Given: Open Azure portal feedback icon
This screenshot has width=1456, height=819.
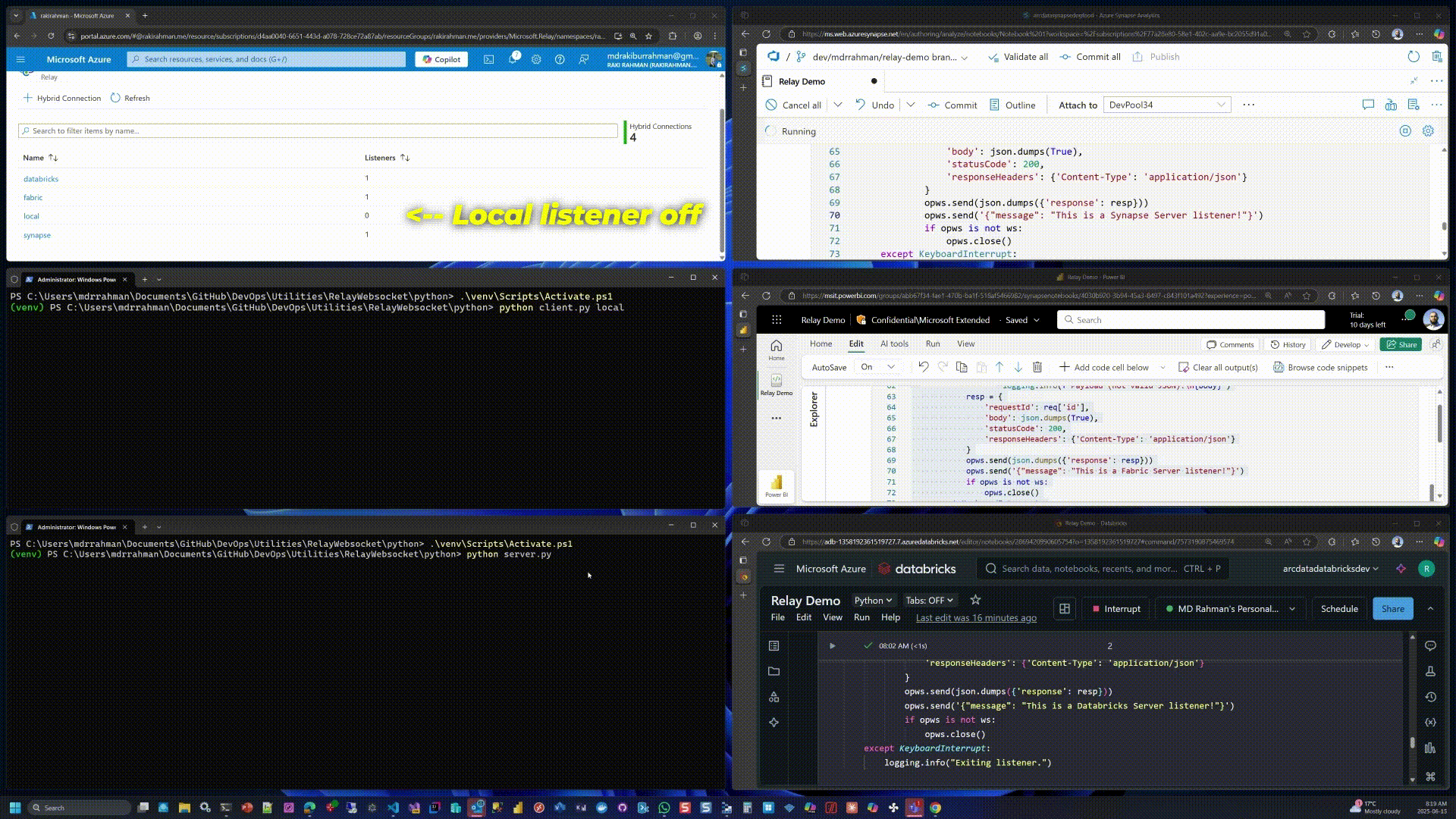Looking at the screenshot, I should point(583,59).
